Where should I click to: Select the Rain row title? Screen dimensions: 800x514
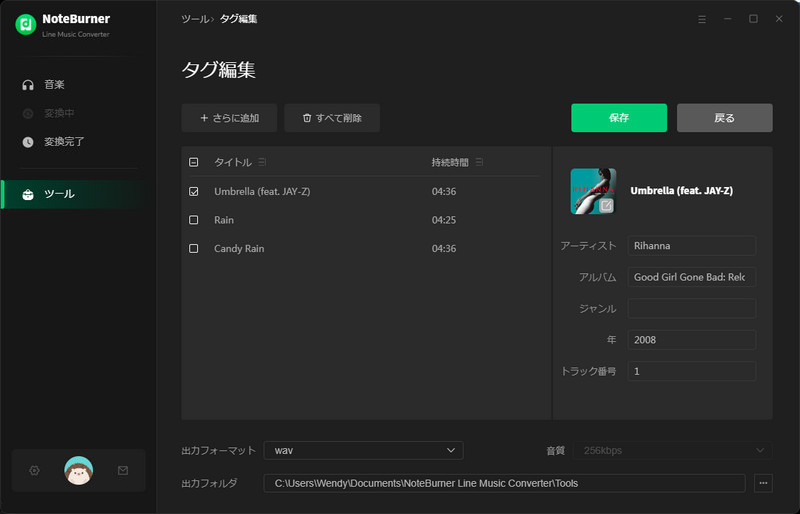tap(224, 220)
